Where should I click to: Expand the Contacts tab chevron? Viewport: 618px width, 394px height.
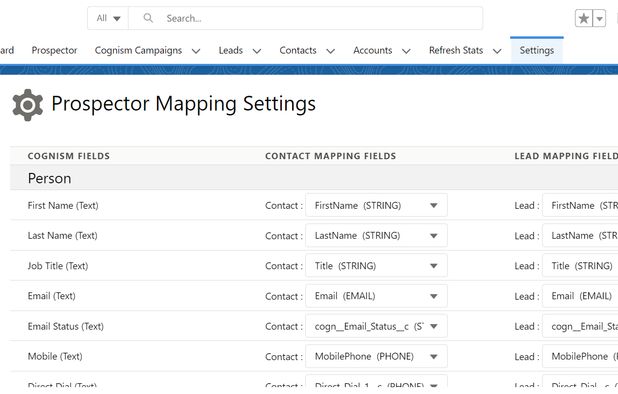tap(331, 51)
